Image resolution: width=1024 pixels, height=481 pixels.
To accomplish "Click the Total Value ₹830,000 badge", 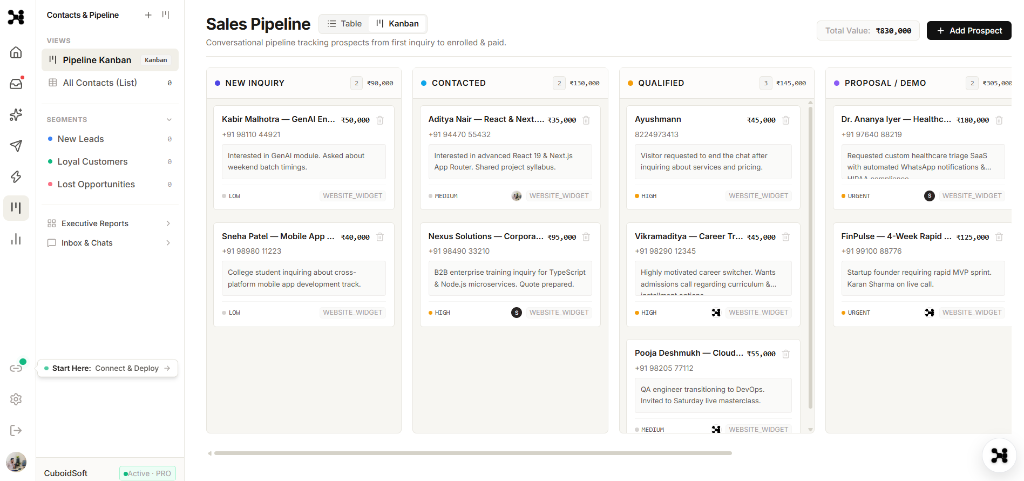I will pos(868,31).
